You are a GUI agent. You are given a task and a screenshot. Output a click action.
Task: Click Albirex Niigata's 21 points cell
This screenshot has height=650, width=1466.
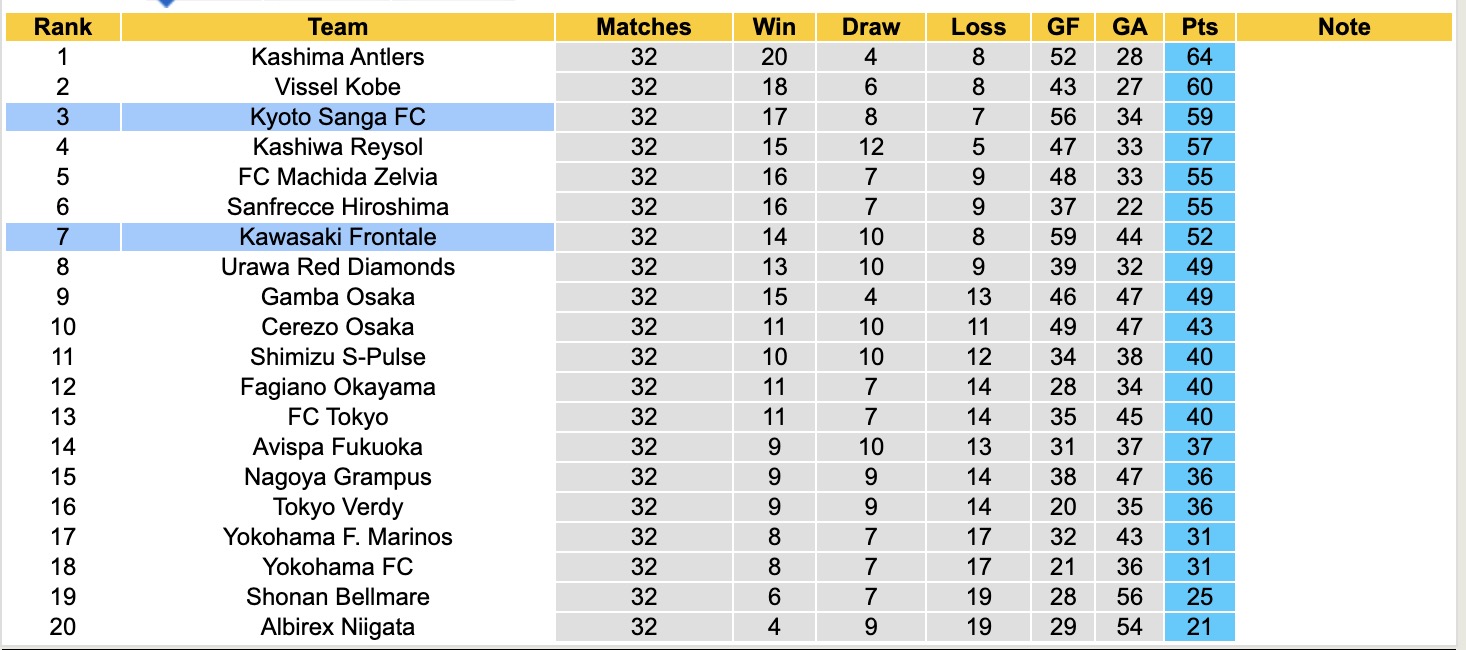tap(1199, 627)
